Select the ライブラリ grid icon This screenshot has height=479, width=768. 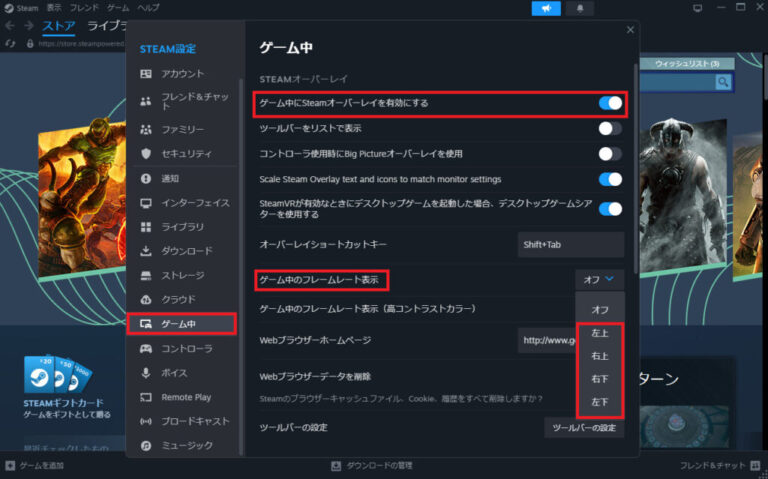point(146,227)
